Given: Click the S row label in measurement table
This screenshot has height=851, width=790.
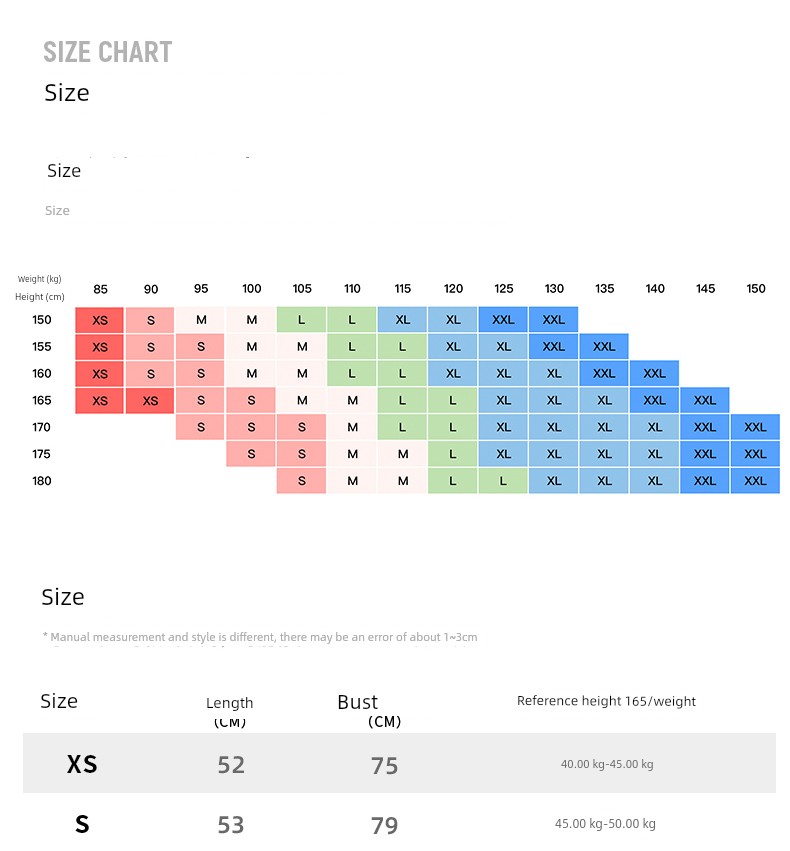Looking at the screenshot, I should pyautogui.click(x=82, y=825).
